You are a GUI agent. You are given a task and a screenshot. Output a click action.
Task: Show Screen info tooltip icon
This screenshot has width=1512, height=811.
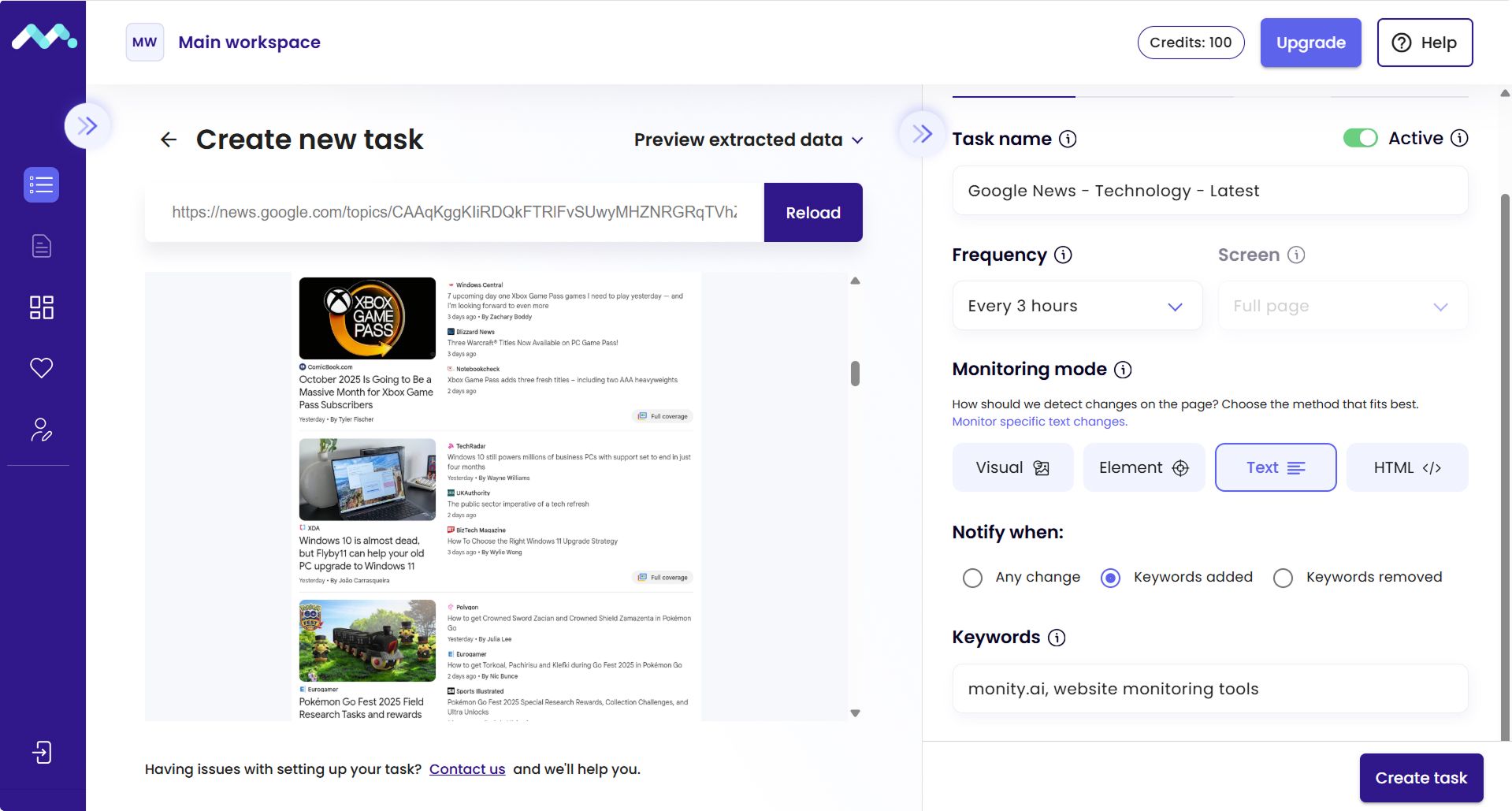coord(1296,255)
